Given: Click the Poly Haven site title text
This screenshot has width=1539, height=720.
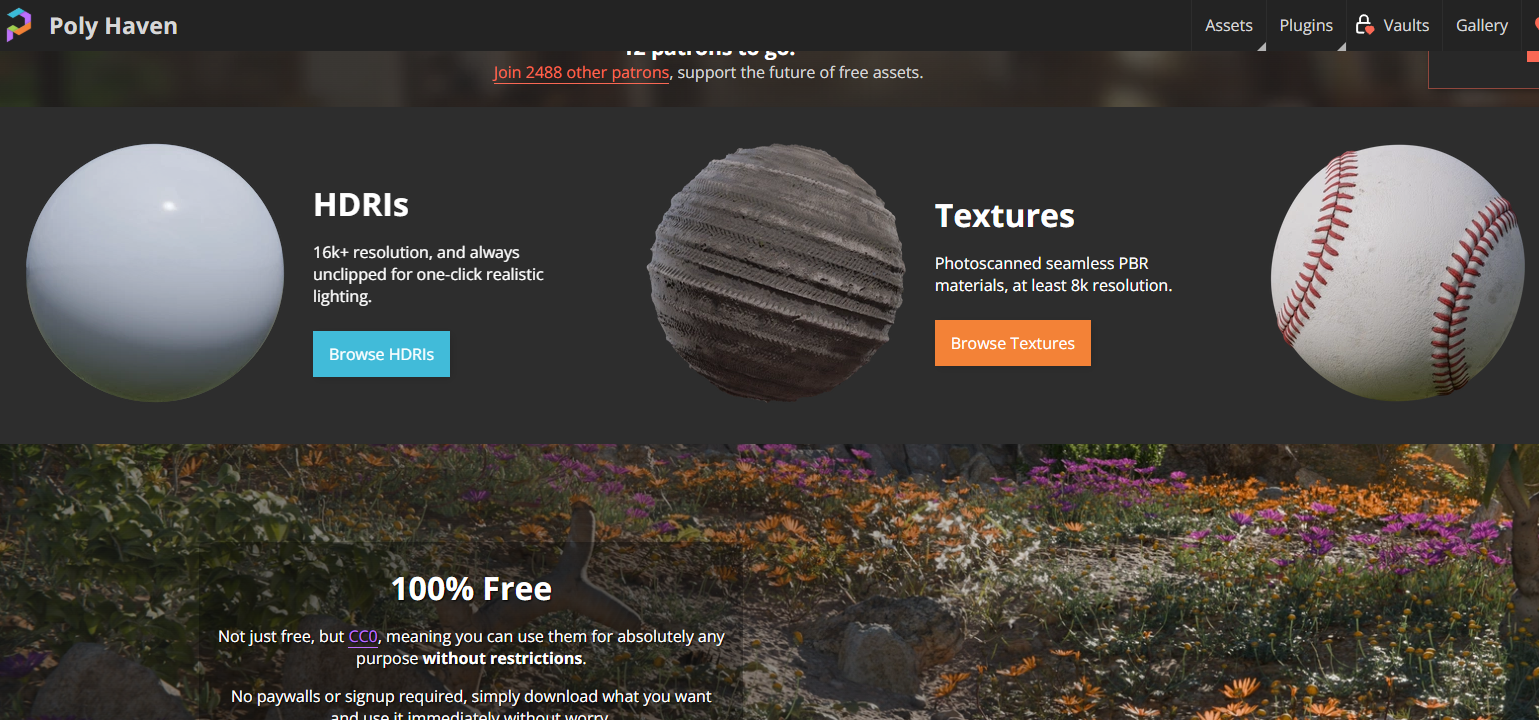Looking at the screenshot, I should point(113,26).
